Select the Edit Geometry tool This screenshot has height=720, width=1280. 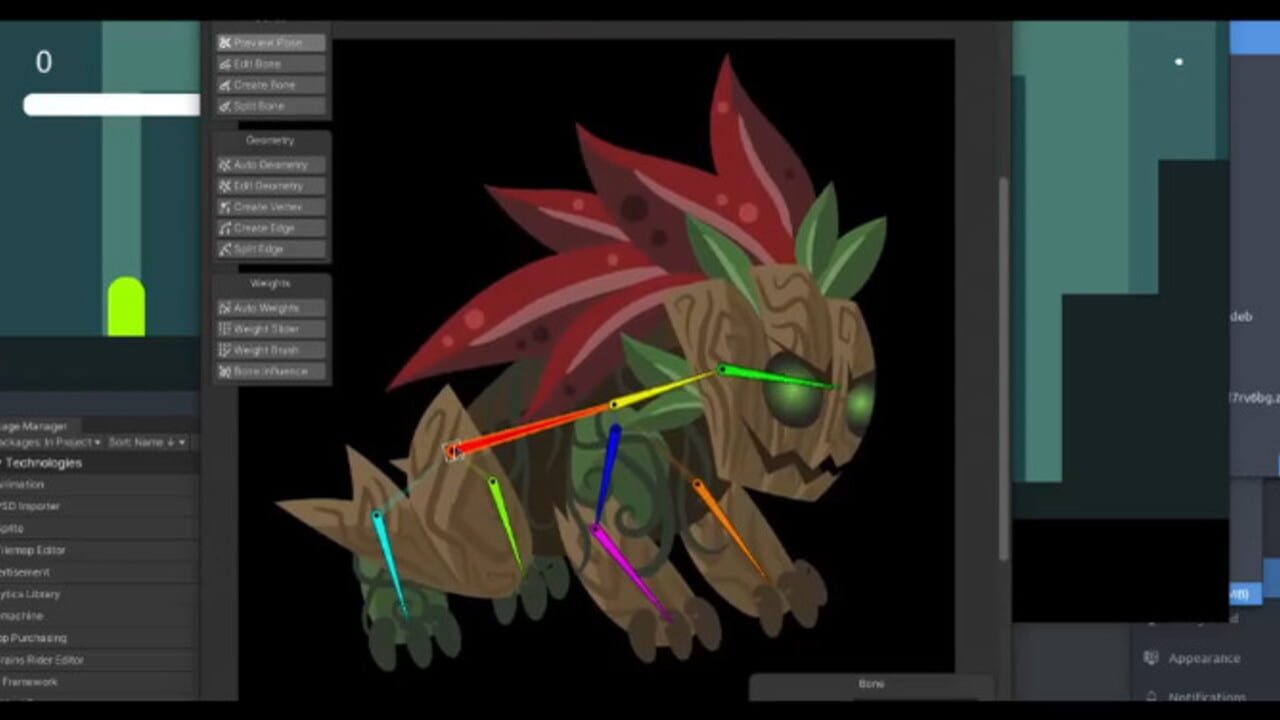pyautogui.click(x=271, y=186)
